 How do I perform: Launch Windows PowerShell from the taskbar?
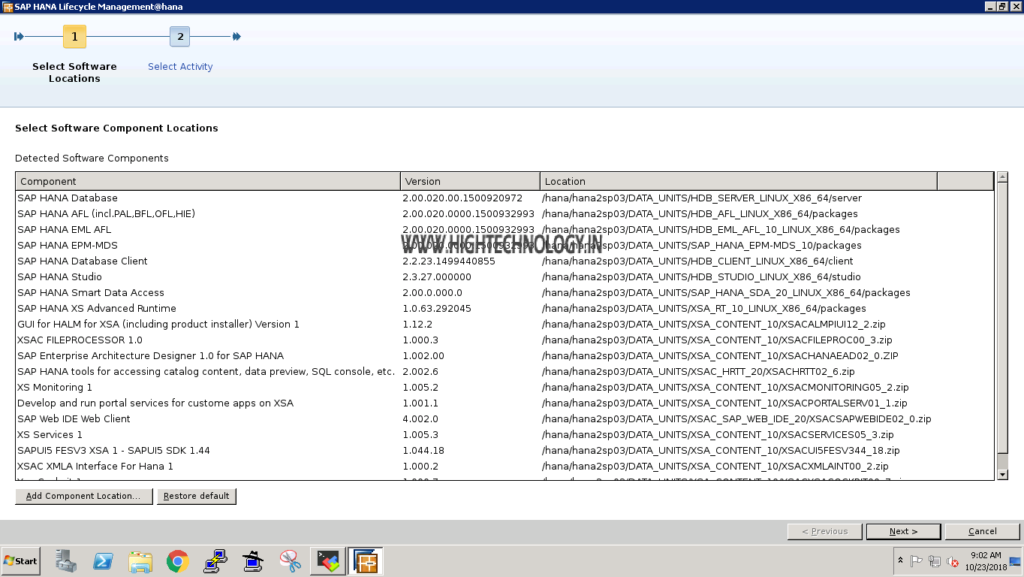pyautogui.click(x=103, y=561)
